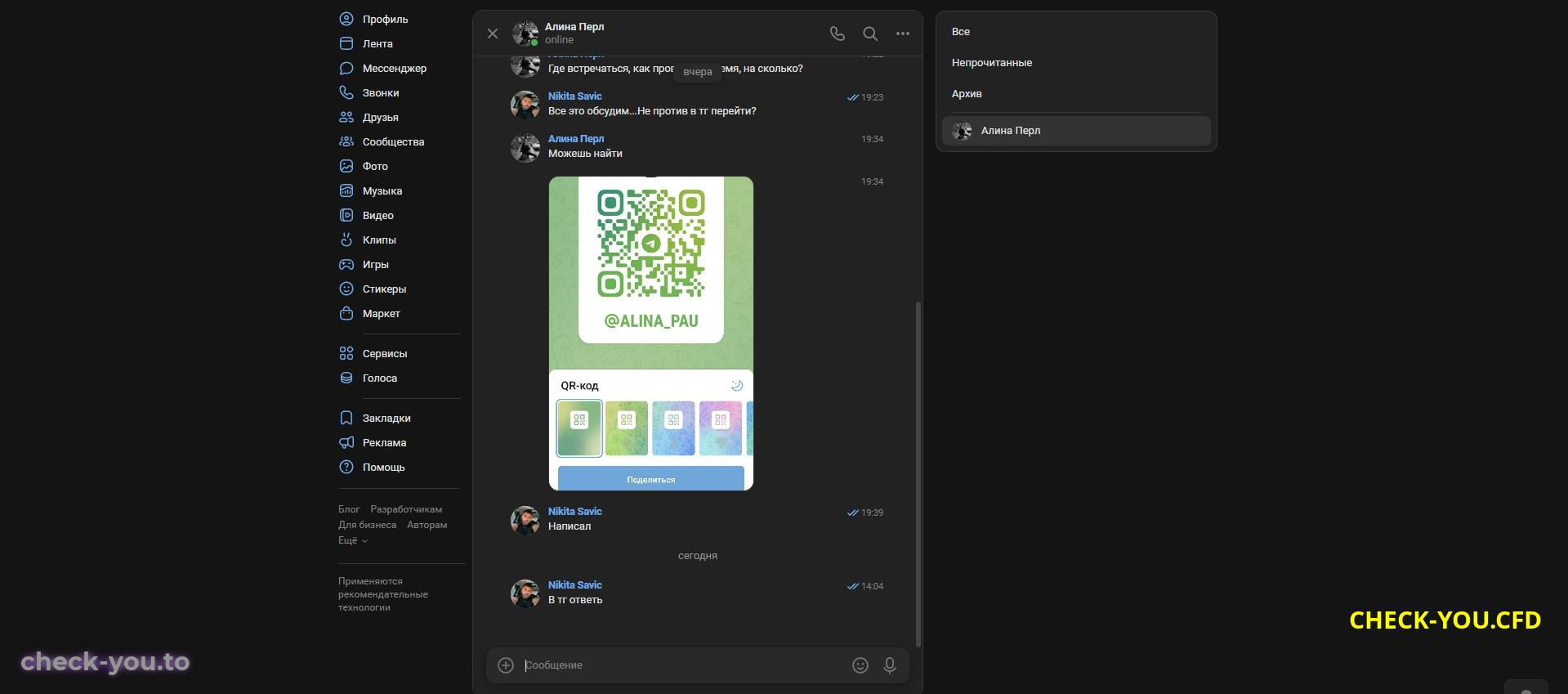Focus the Сообщение message input field

[x=683, y=665]
